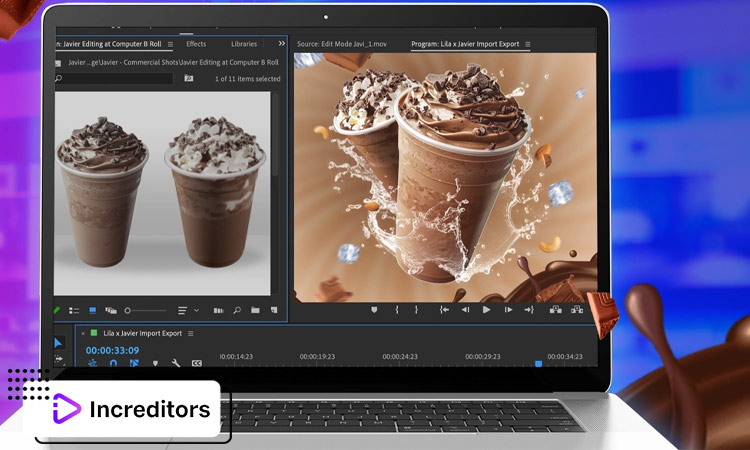Play the Program monitor
Screen dimensions: 750x450
[486, 310]
